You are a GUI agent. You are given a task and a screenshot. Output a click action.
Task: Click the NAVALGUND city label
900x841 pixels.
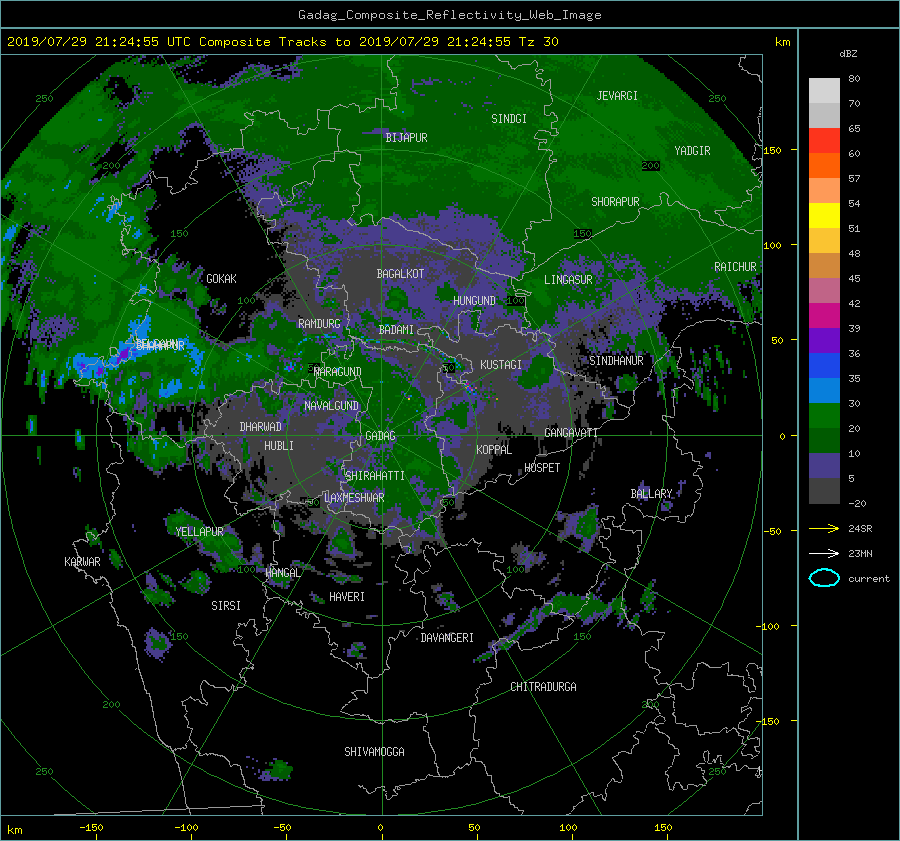coord(331,406)
